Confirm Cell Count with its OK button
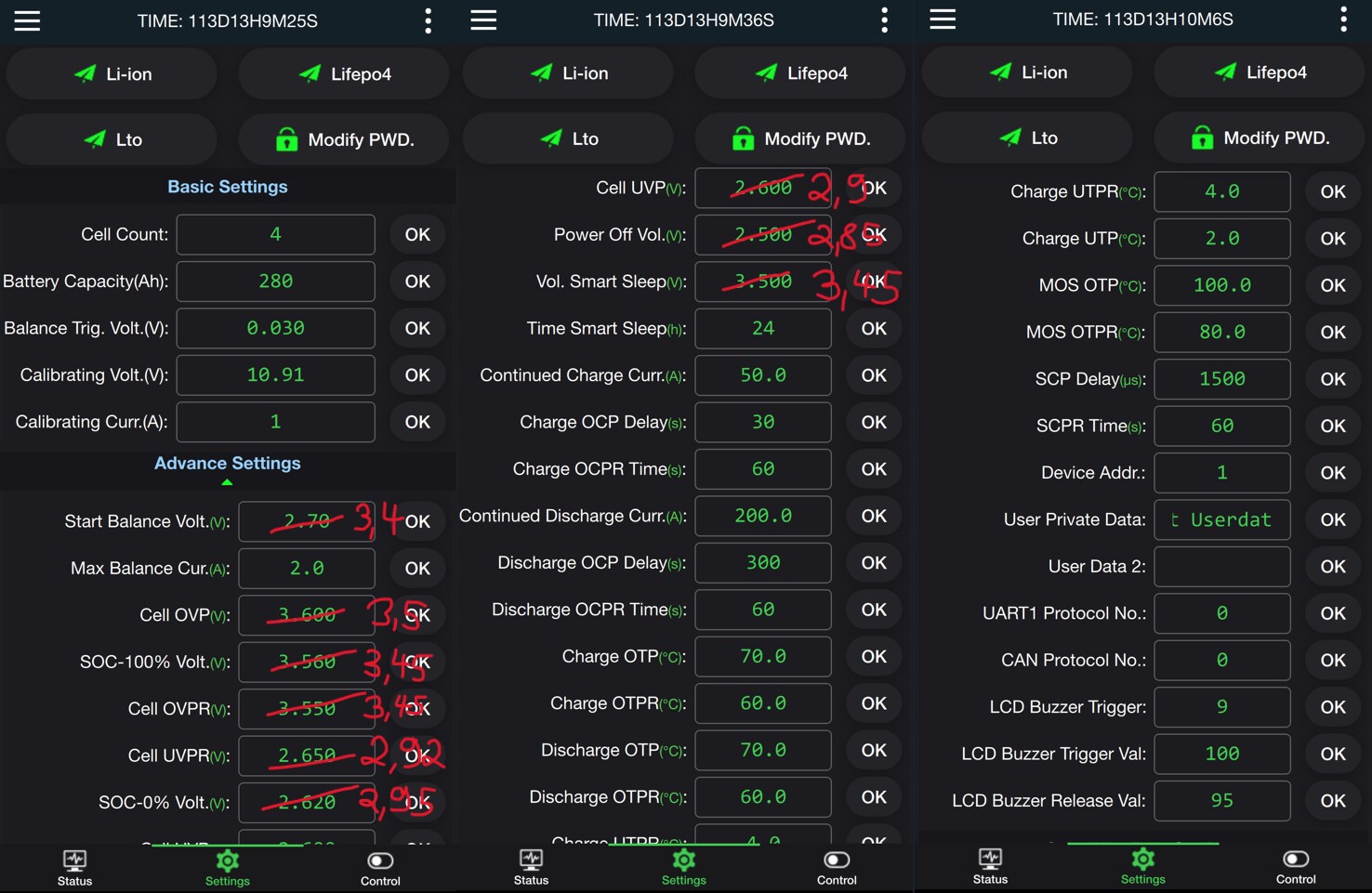This screenshot has height=893, width=1372. (417, 234)
